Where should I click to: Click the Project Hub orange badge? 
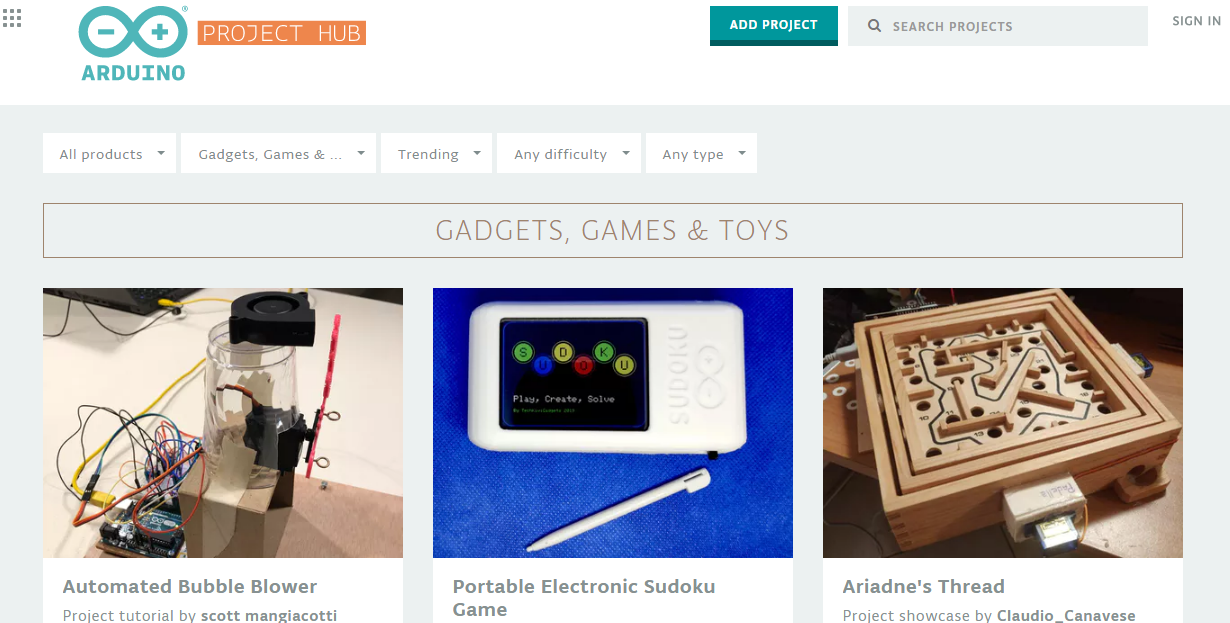click(282, 33)
